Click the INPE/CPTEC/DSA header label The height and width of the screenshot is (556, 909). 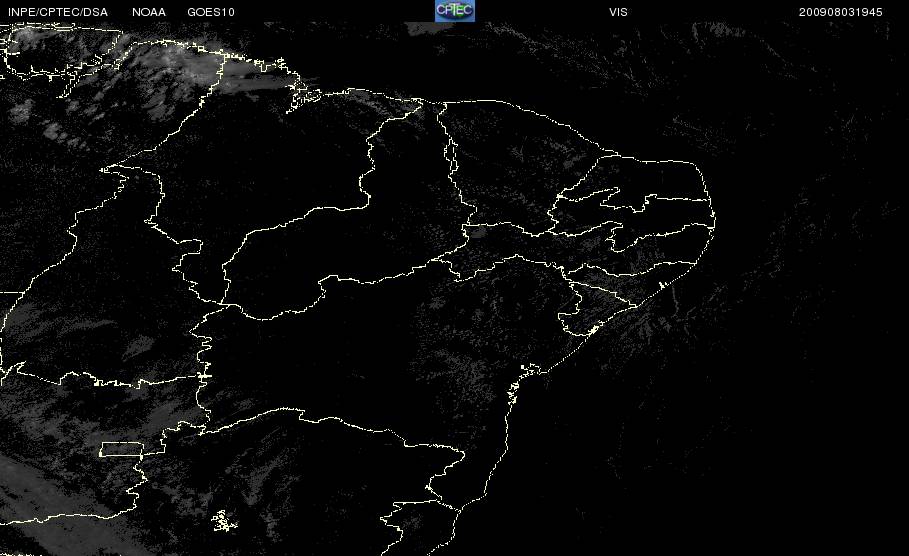pyautogui.click(x=58, y=12)
